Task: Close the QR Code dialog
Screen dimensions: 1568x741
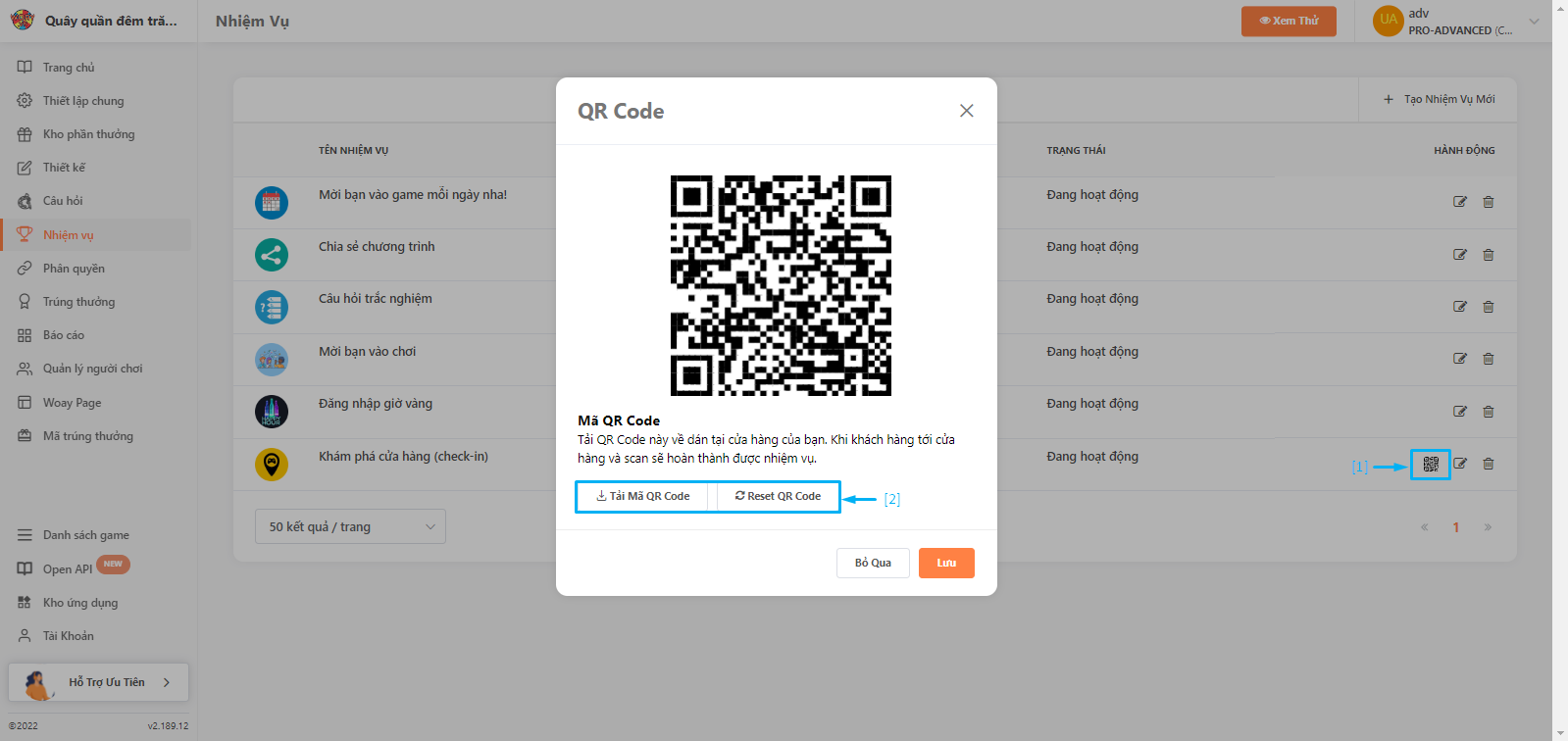Action: [966, 111]
